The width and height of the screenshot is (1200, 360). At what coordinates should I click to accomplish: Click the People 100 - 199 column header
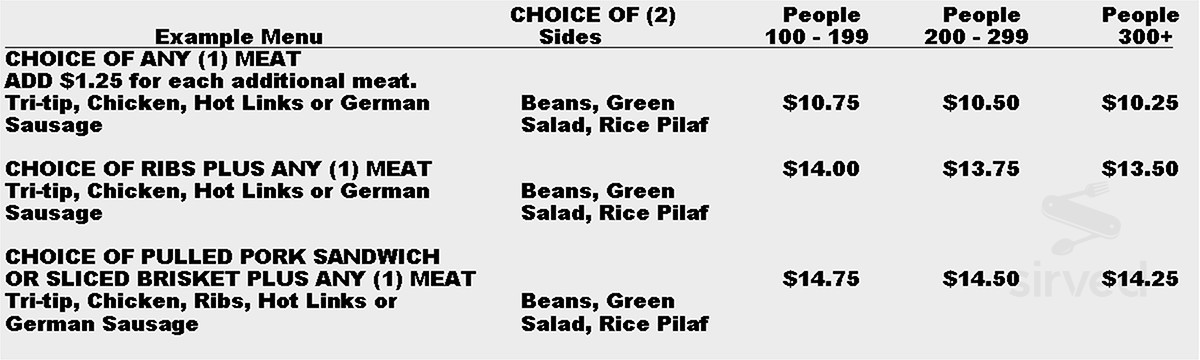coord(817,26)
